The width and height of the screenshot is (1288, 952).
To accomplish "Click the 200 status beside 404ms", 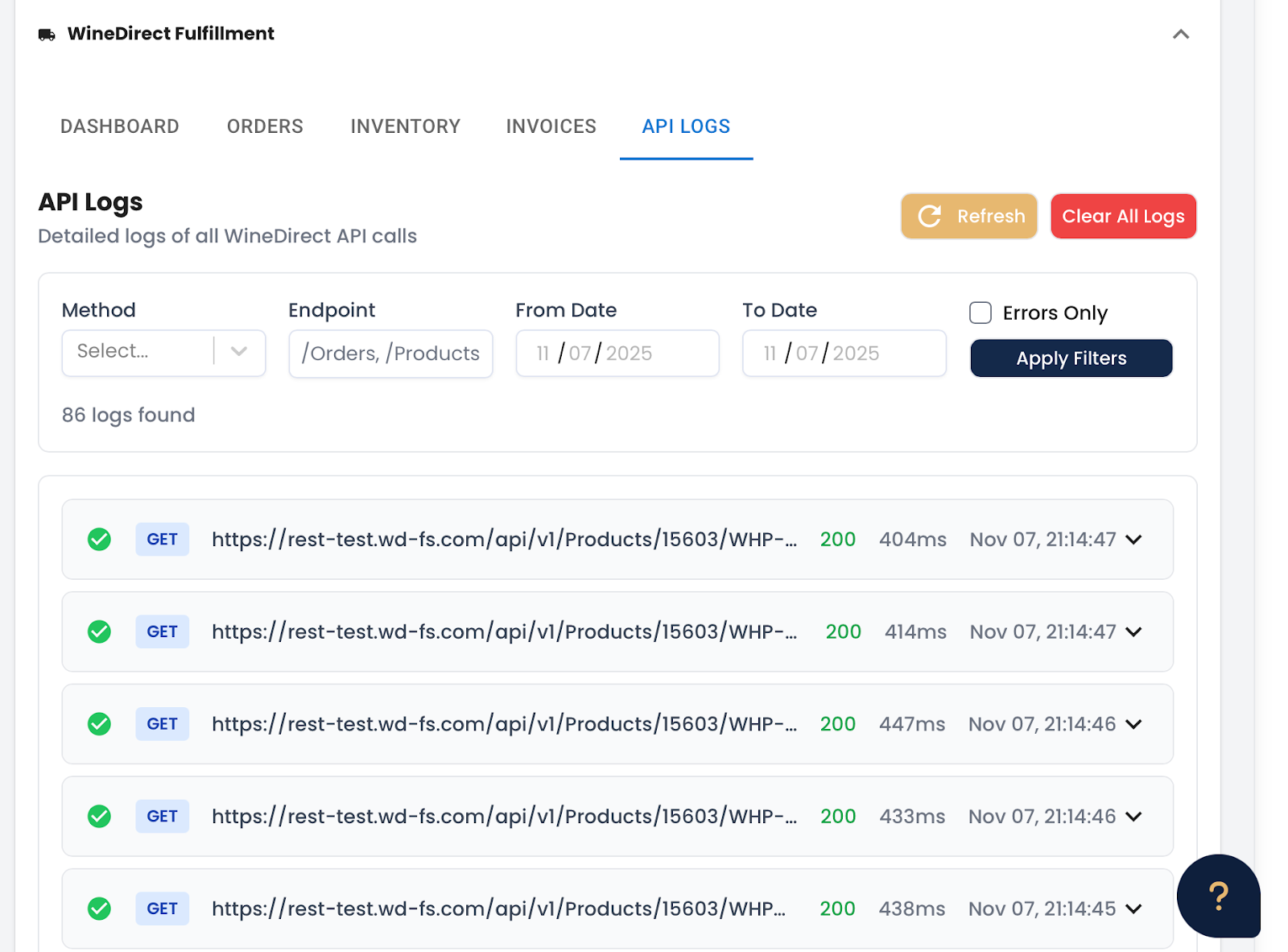I will tap(838, 540).
